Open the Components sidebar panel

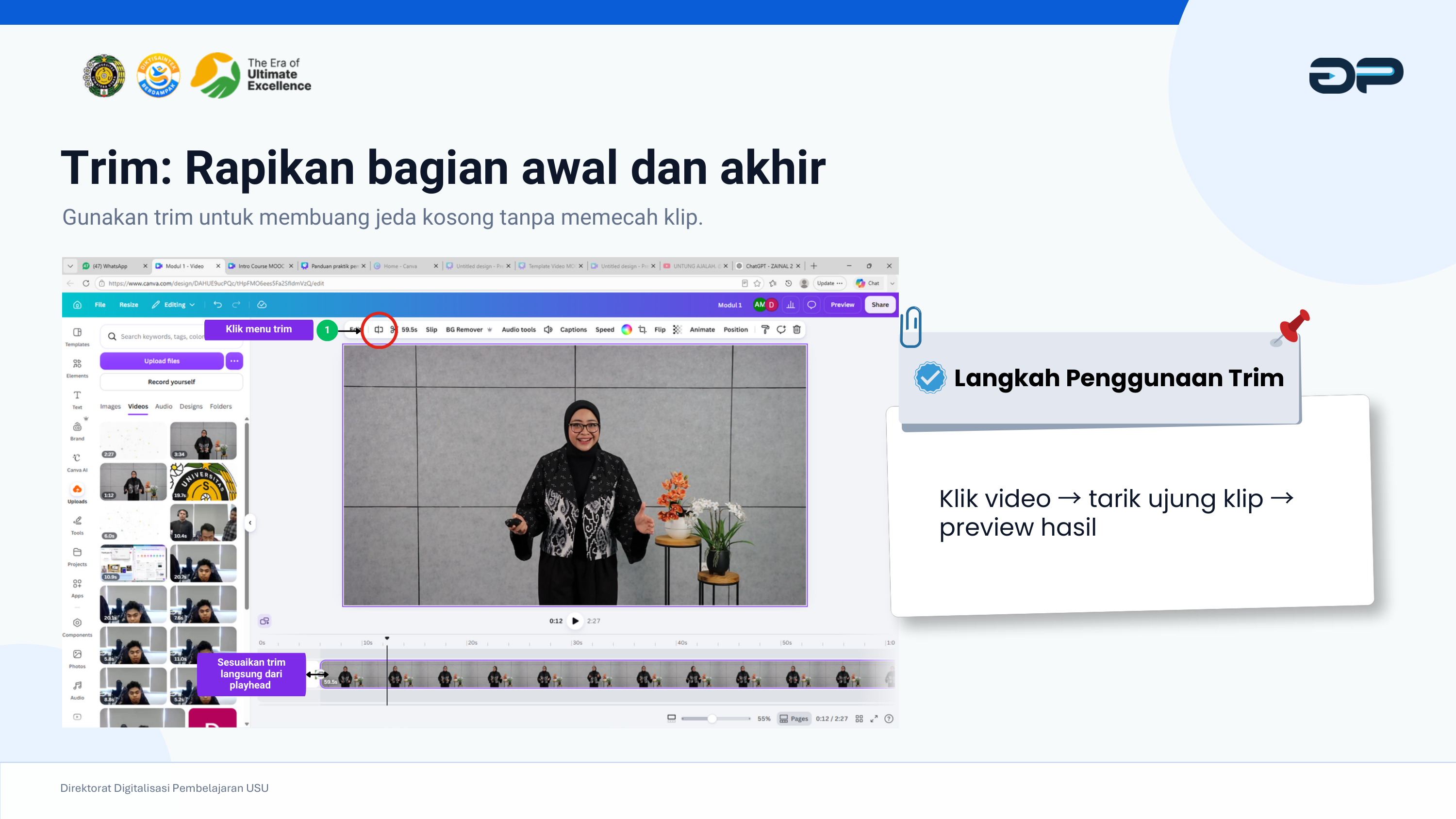pos(77,627)
